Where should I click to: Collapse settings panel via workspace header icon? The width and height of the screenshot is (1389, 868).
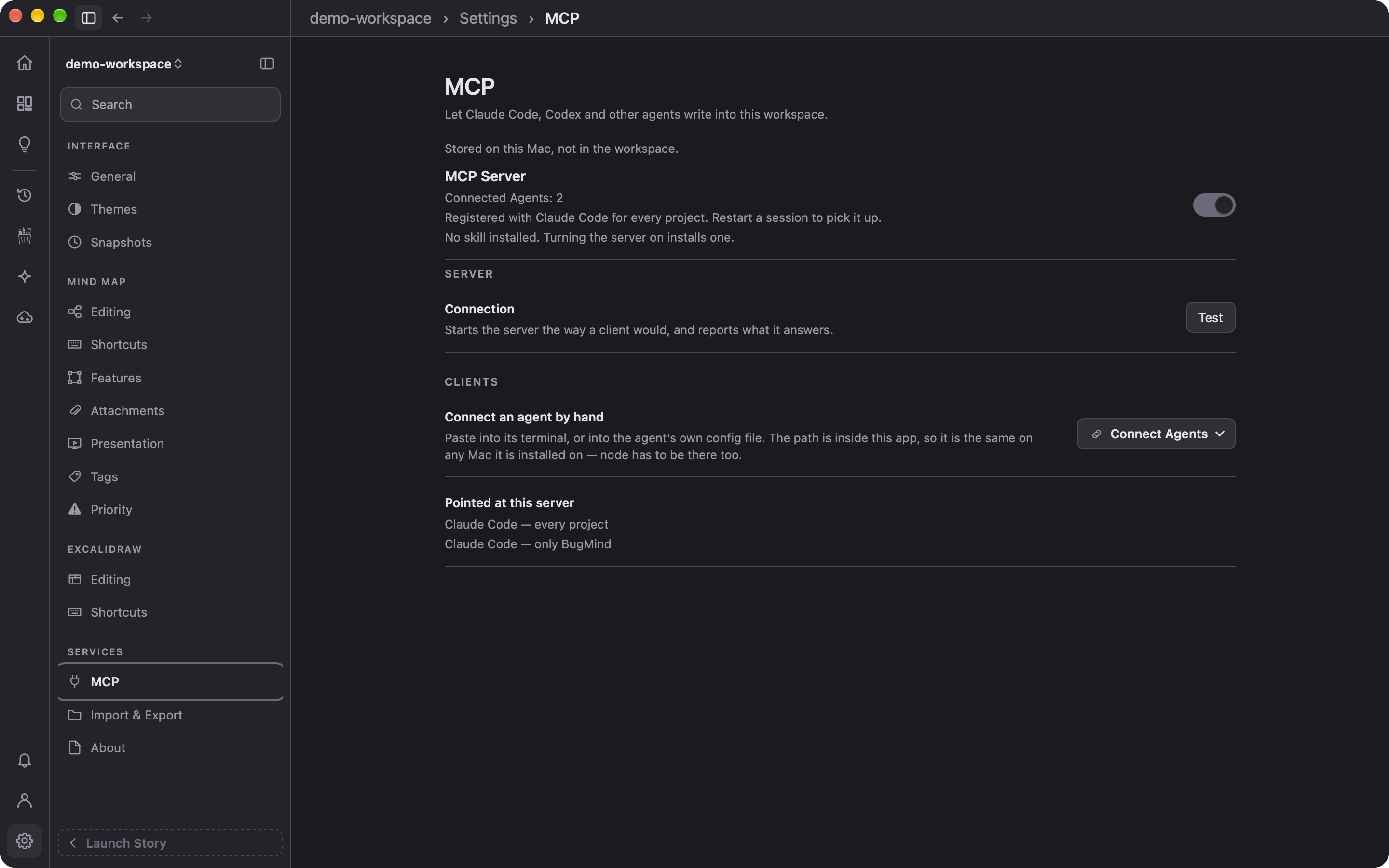[x=267, y=64]
